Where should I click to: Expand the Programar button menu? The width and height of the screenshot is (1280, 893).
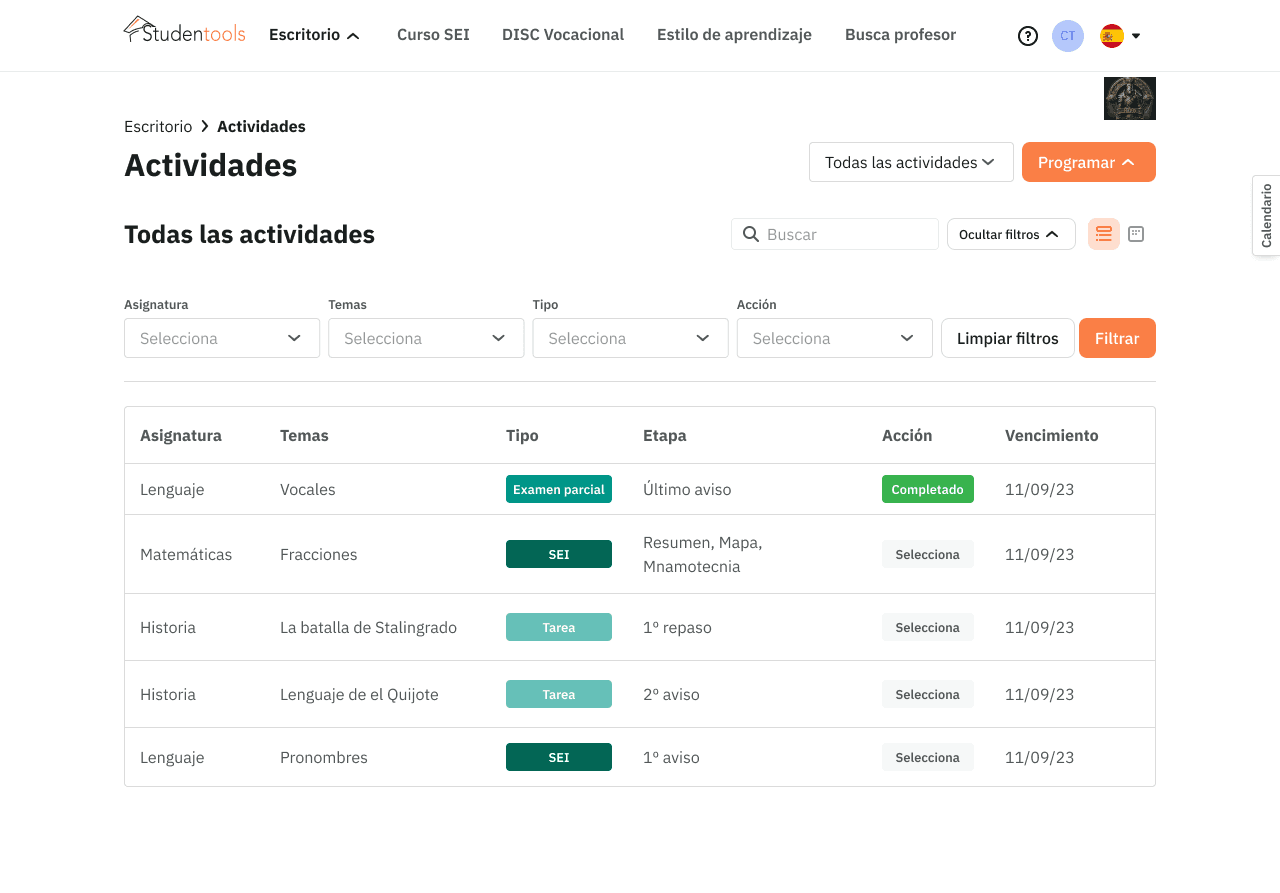pos(1088,162)
